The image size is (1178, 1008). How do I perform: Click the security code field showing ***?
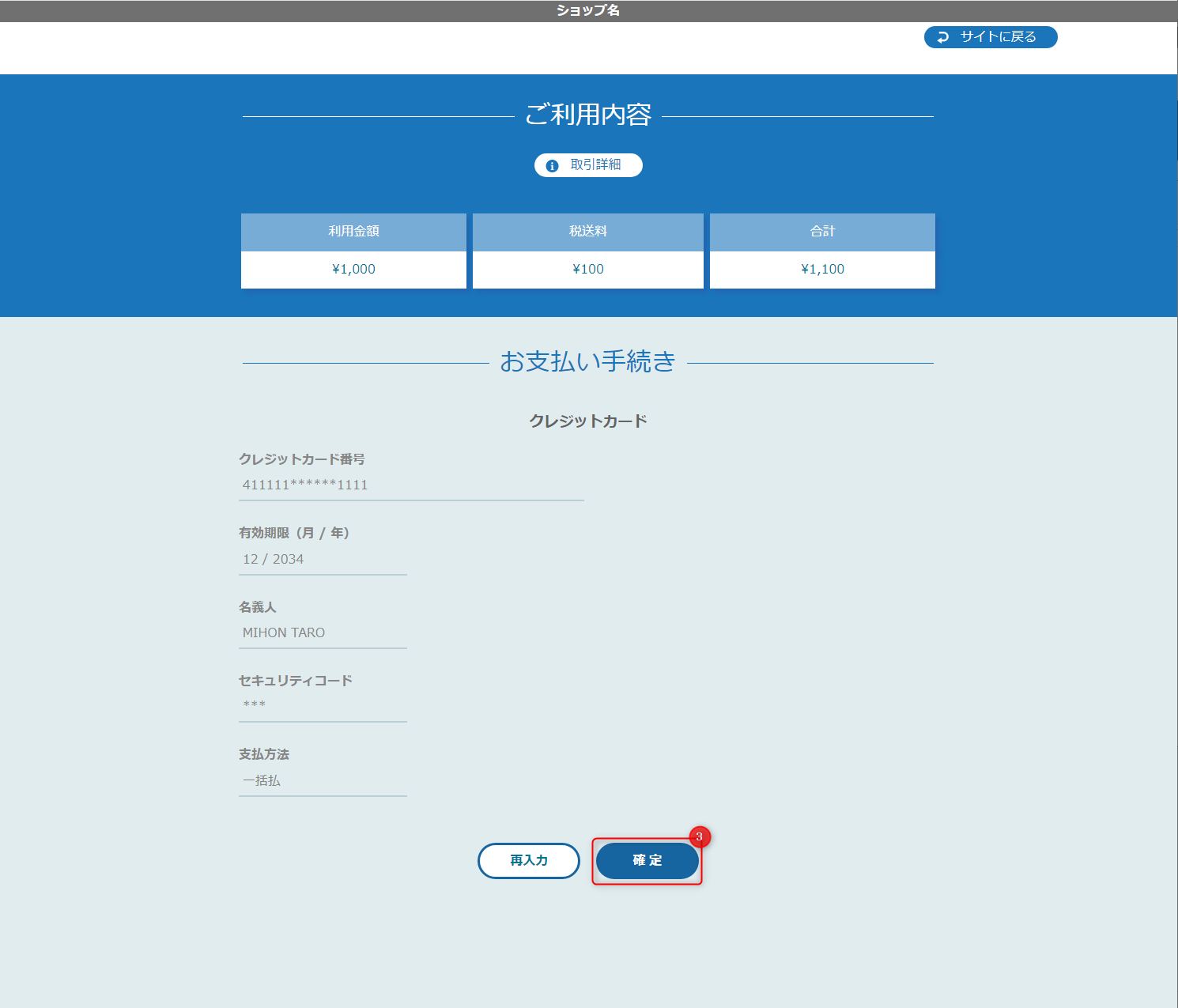(x=323, y=704)
